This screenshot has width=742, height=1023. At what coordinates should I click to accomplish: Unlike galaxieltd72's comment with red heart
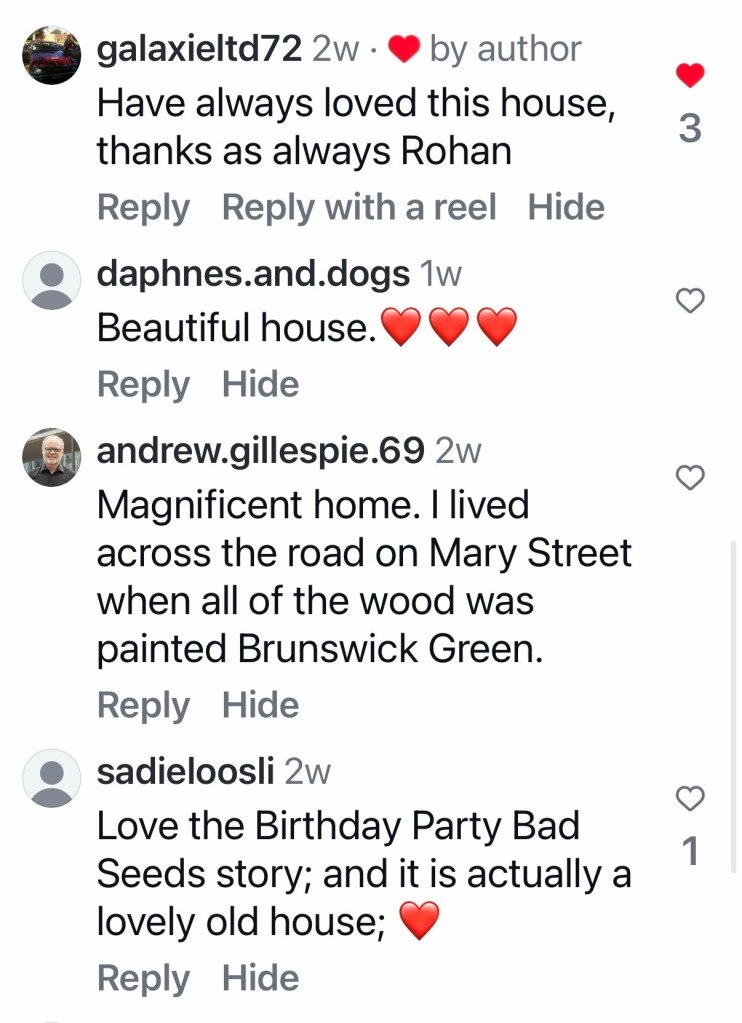(x=690, y=75)
